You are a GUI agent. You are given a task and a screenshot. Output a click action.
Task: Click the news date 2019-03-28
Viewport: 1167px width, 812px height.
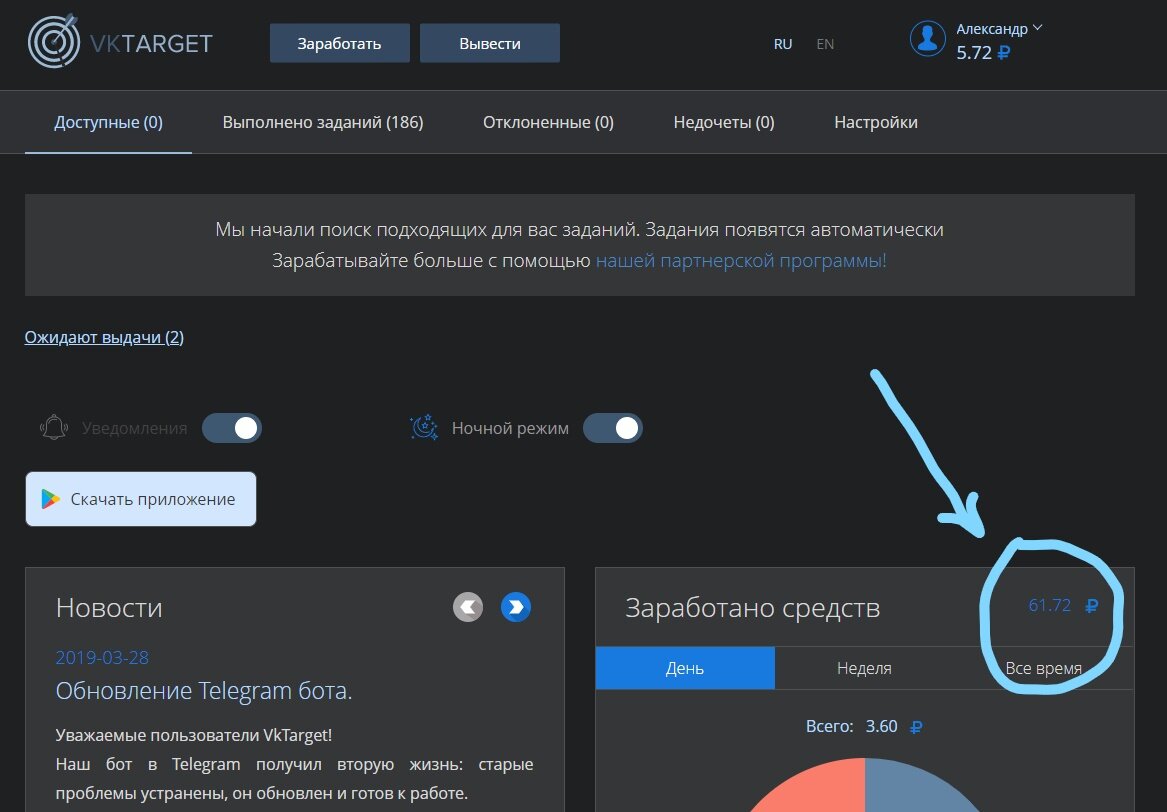[102, 658]
